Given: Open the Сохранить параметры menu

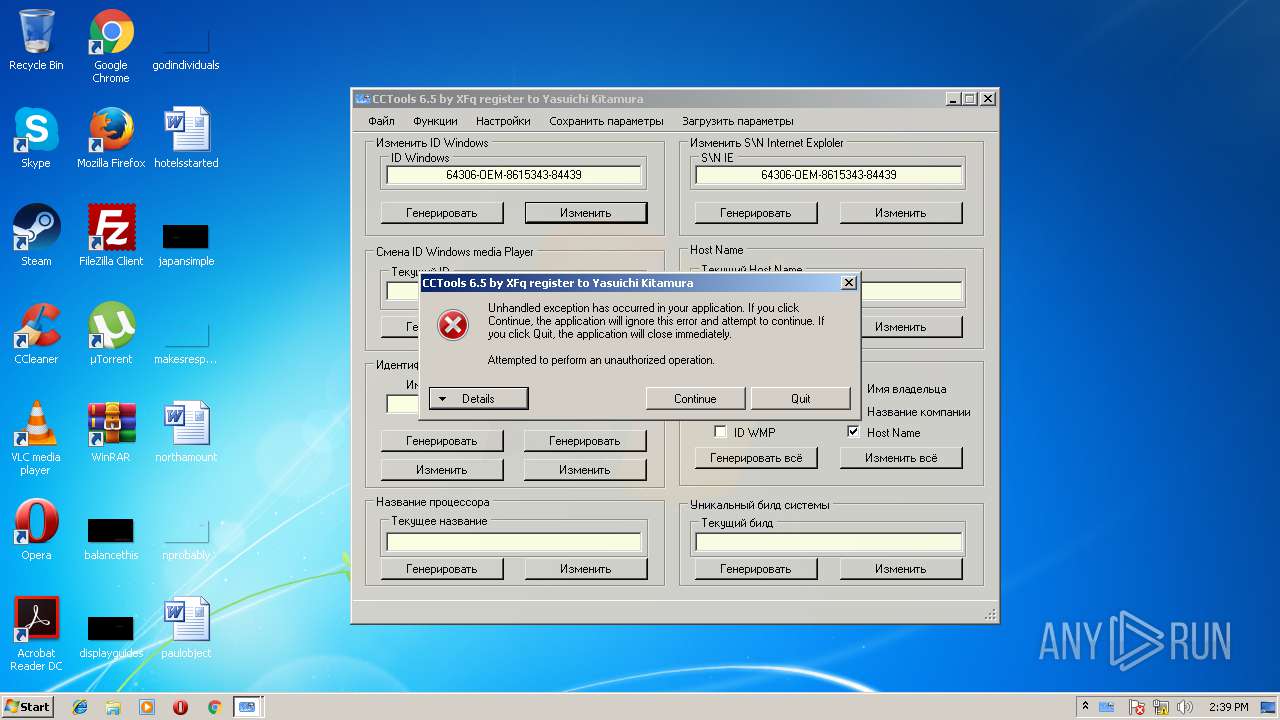Looking at the screenshot, I should (x=606, y=121).
